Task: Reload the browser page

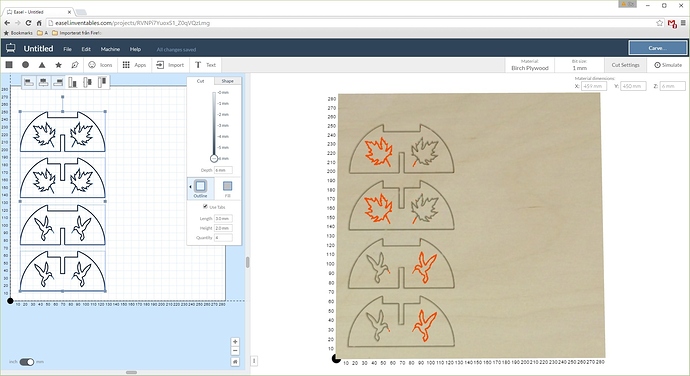Action: click(x=29, y=23)
